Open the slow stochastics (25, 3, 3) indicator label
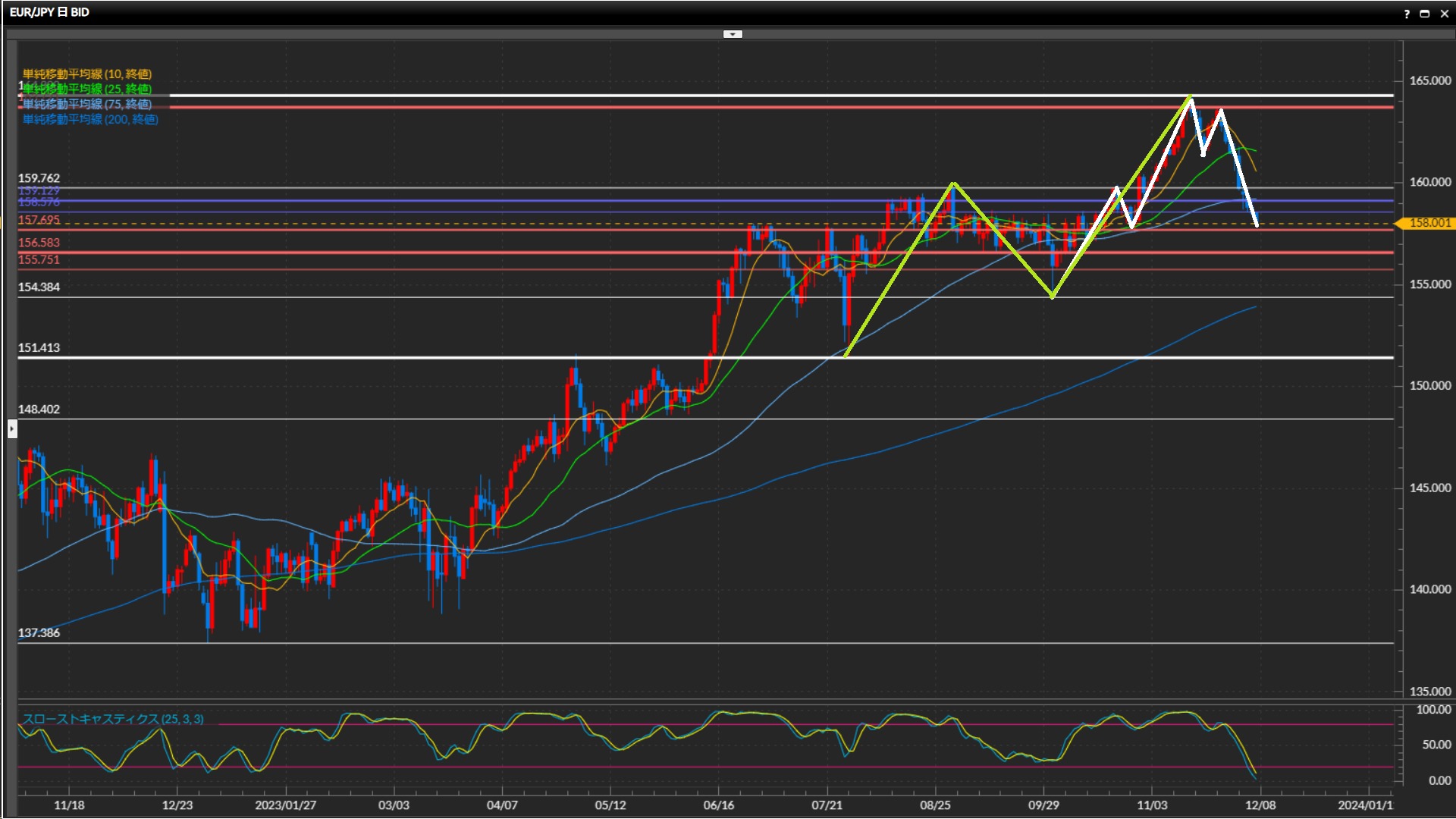The width and height of the screenshot is (1456, 819). [x=113, y=719]
